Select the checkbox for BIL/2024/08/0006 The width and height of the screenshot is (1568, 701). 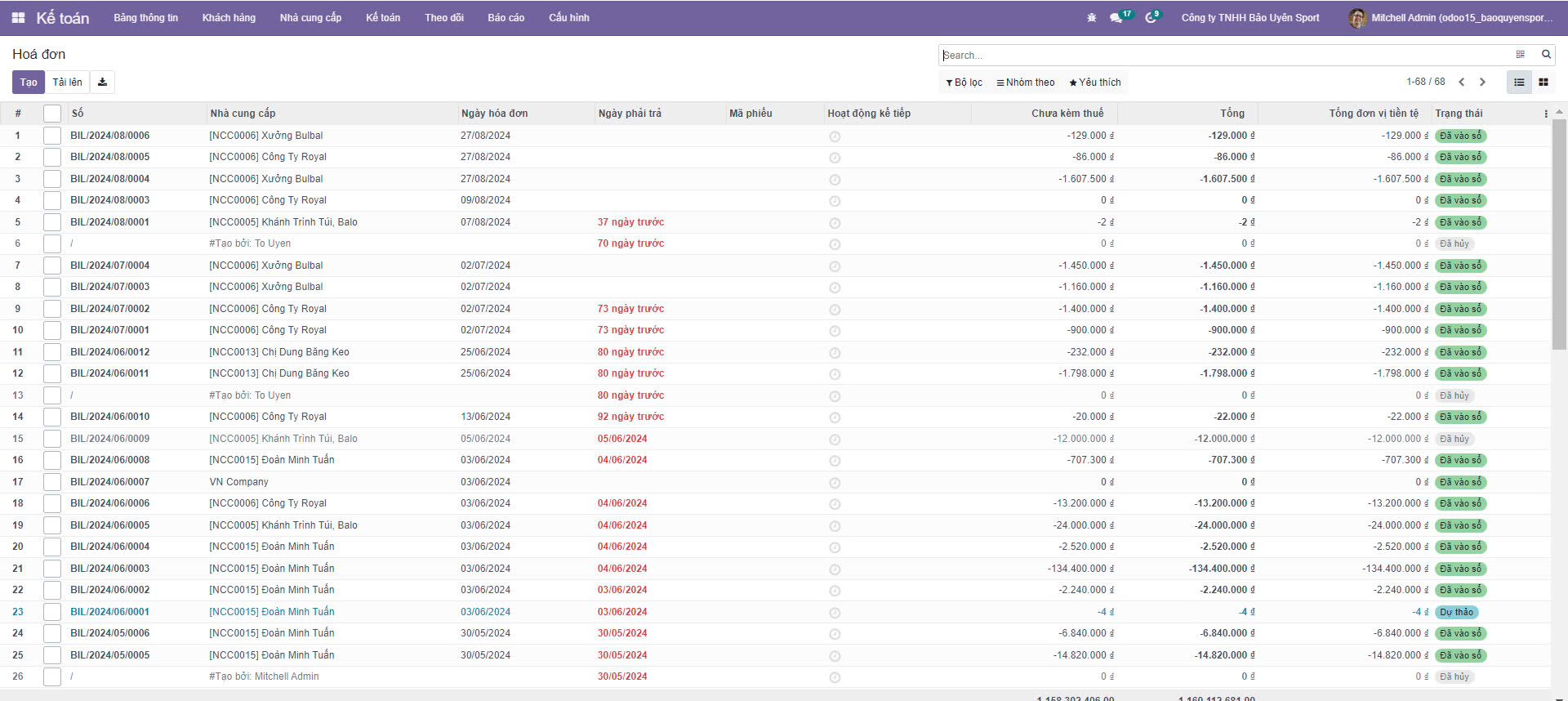[52, 136]
